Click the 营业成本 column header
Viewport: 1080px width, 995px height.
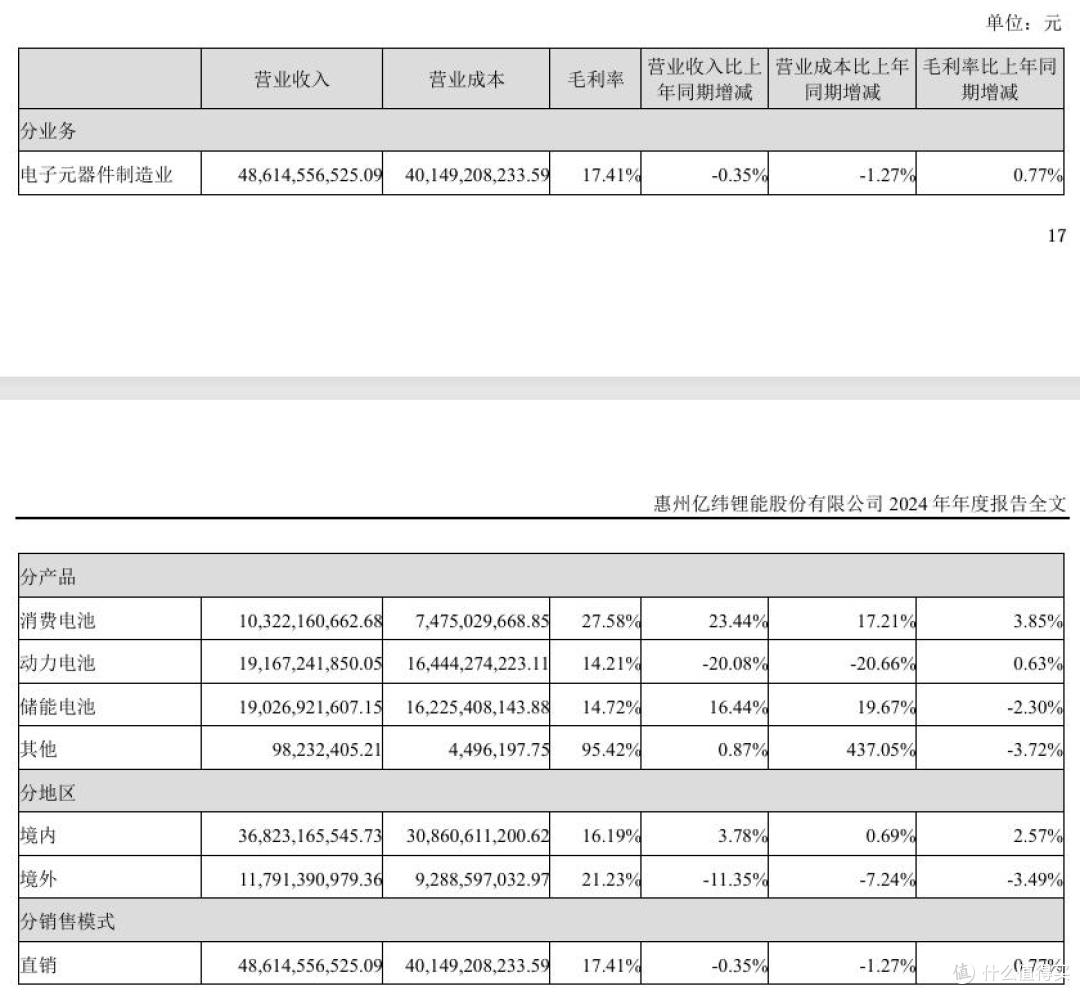[x=466, y=79]
